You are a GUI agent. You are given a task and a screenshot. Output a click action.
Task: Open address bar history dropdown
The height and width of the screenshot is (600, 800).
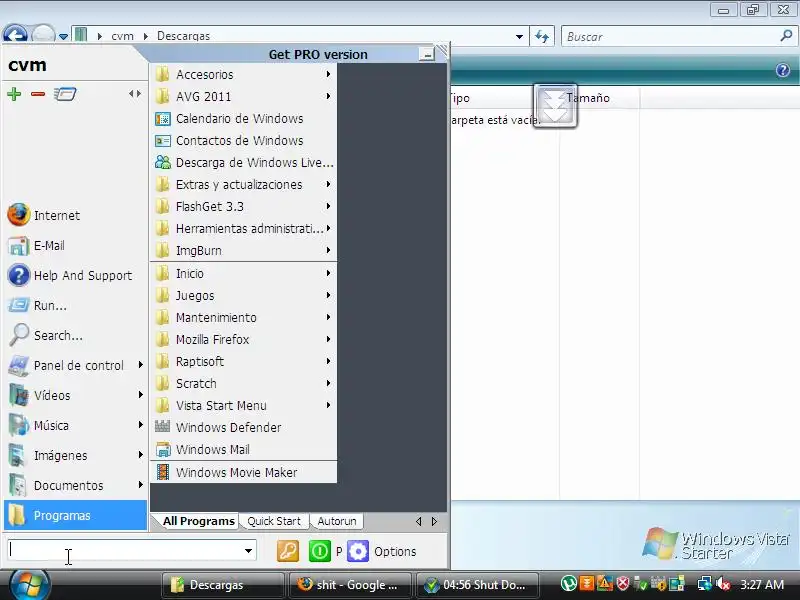pyautogui.click(x=519, y=36)
